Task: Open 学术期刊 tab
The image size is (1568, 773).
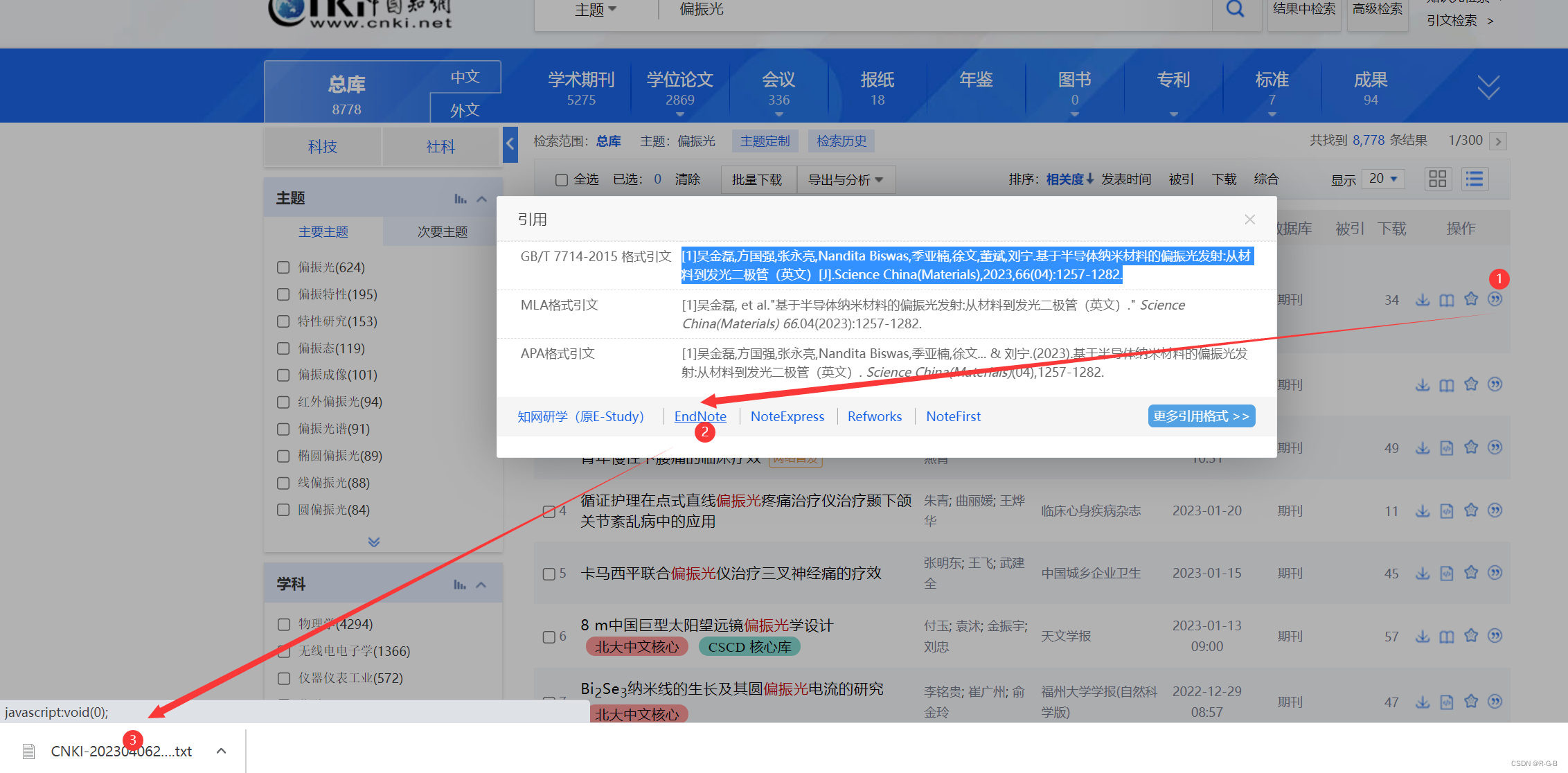Action: [581, 88]
